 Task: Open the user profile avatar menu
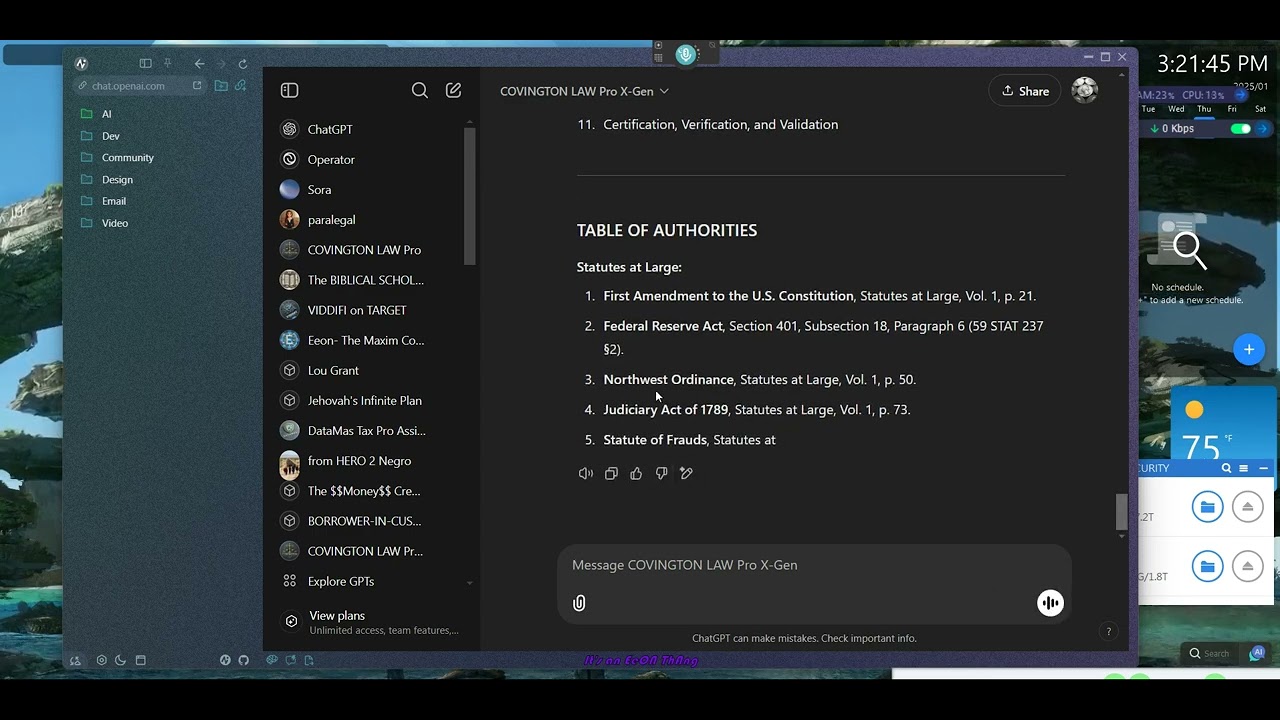tap(1085, 91)
